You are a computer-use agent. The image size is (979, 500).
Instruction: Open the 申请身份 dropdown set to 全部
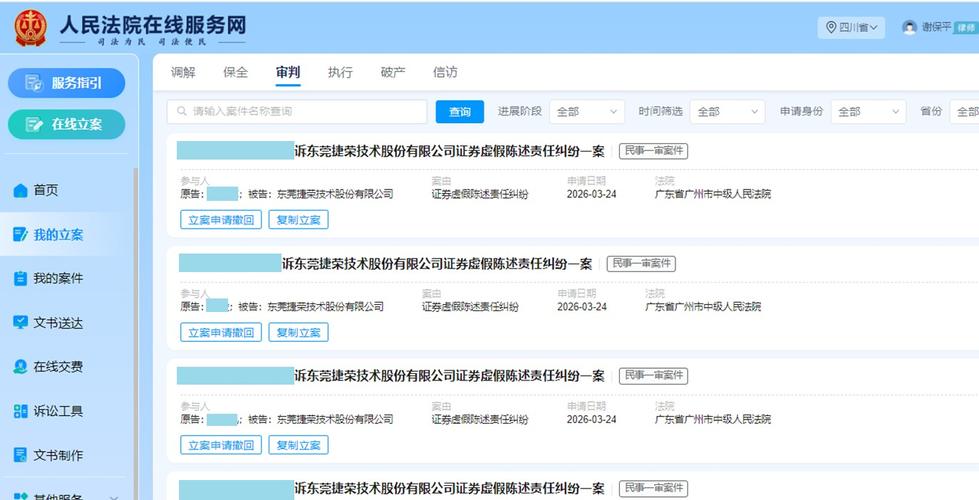tap(868, 112)
